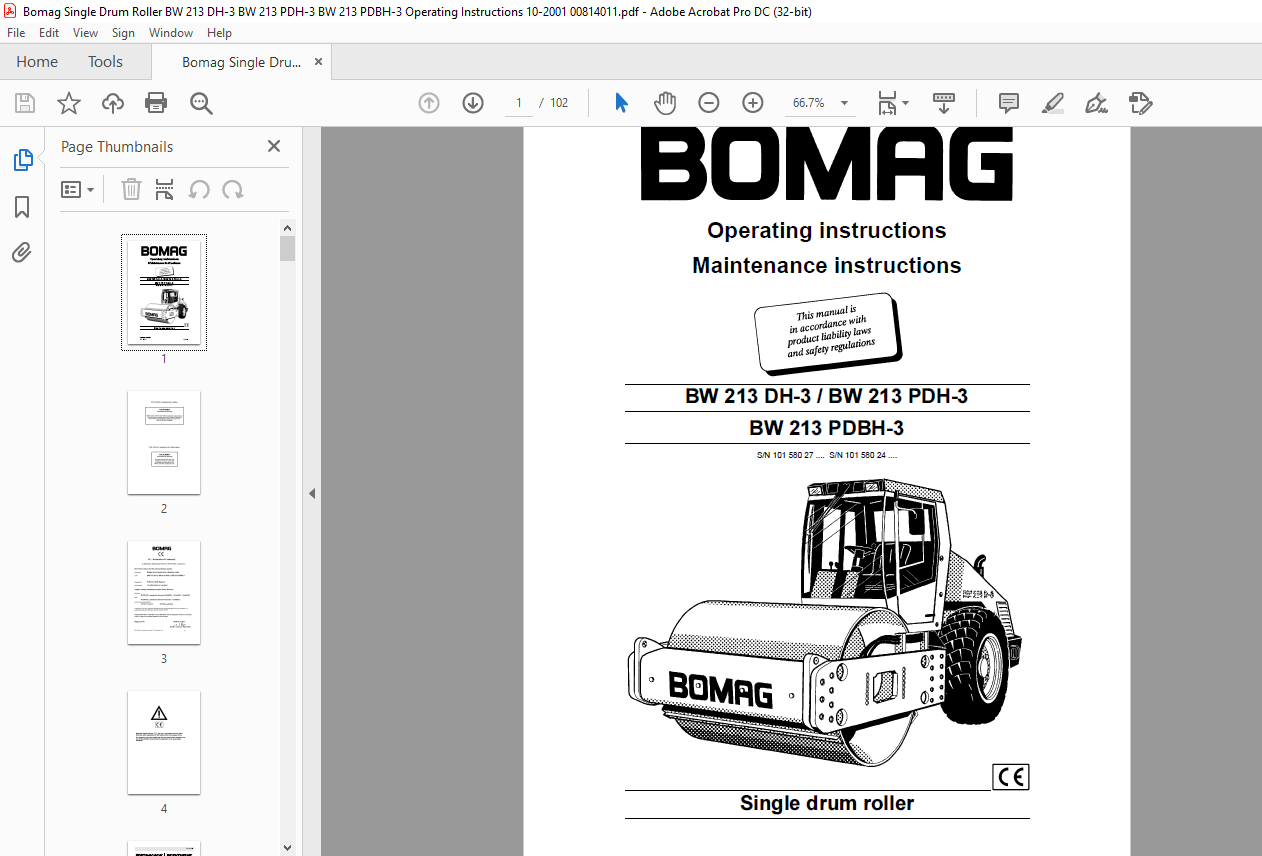Rotate the page clockwise
This screenshot has height=856, width=1262.
(x=233, y=189)
